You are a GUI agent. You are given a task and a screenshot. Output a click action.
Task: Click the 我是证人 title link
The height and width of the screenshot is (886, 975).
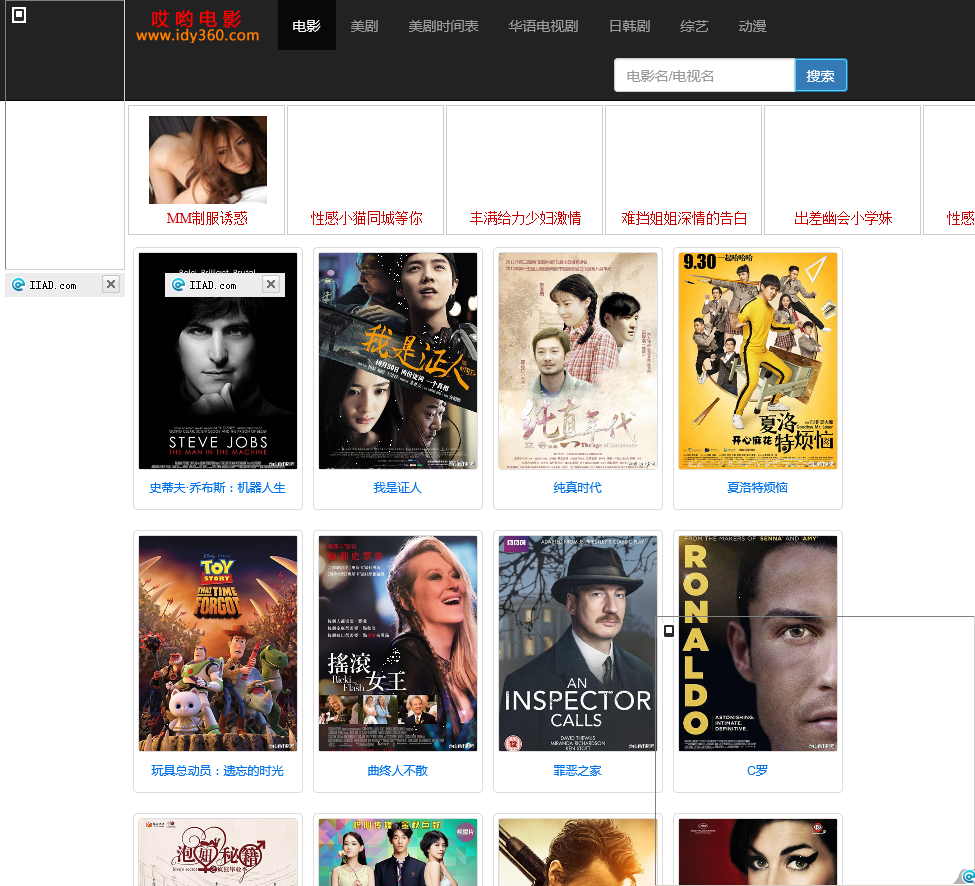pyautogui.click(x=397, y=487)
